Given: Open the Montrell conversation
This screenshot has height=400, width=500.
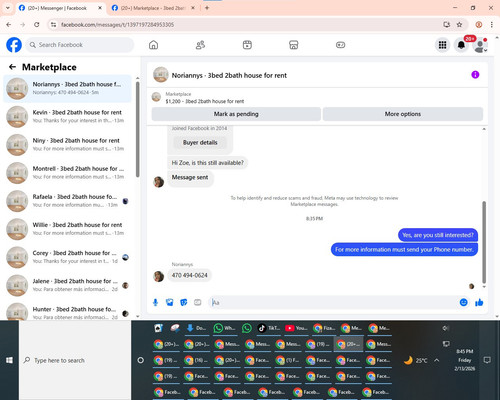Looking at the screenshot, I should coord(67,173).
